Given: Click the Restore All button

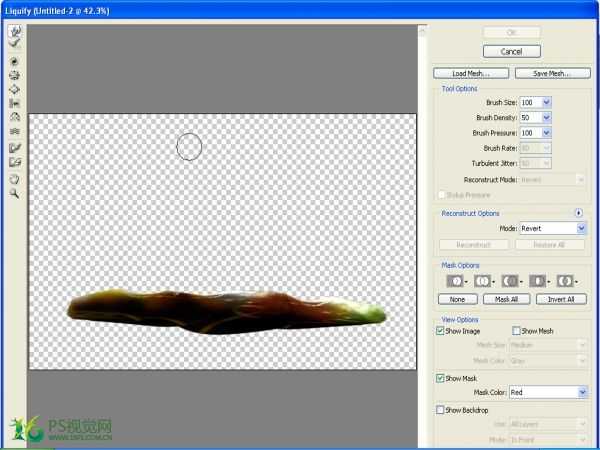Looking at the screenshot, I should [549, 245].
